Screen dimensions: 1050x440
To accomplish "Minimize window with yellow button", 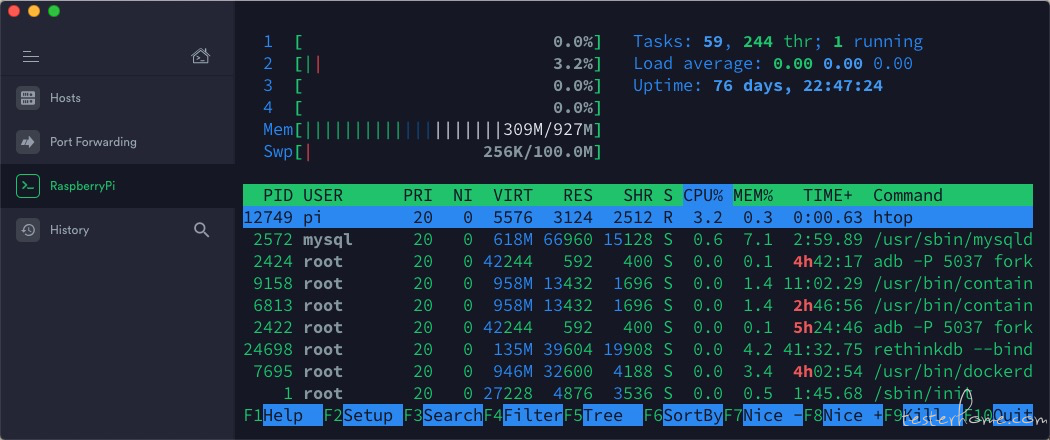I will click(x=33, y=11).
